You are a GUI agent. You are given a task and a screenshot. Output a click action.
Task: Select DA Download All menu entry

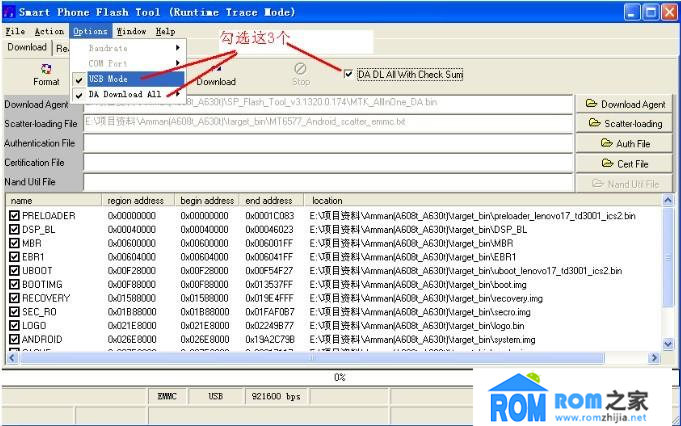point(129,94)
